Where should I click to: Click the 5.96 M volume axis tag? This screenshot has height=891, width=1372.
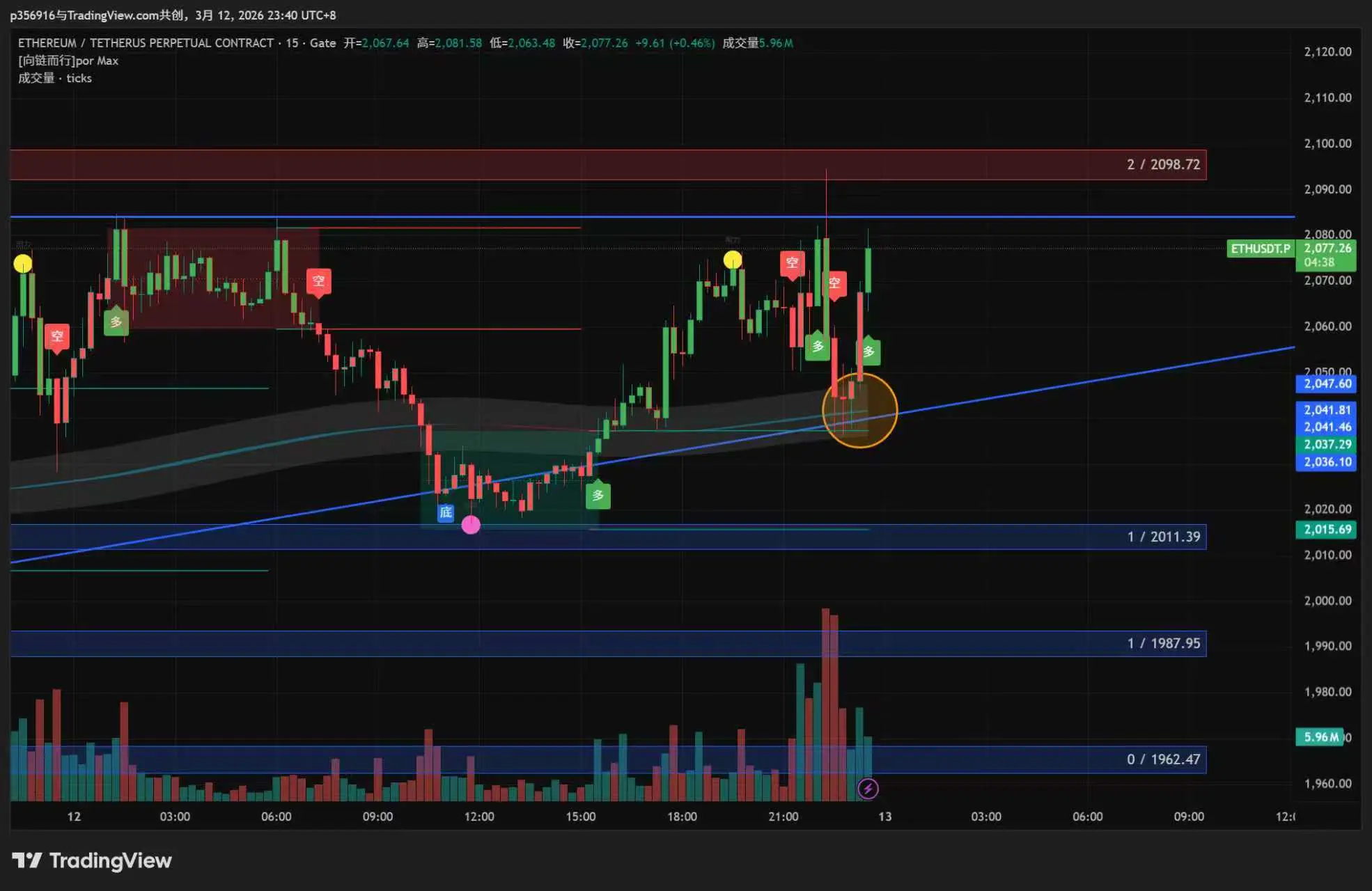pyautogui.click(x=1320, y=737)
